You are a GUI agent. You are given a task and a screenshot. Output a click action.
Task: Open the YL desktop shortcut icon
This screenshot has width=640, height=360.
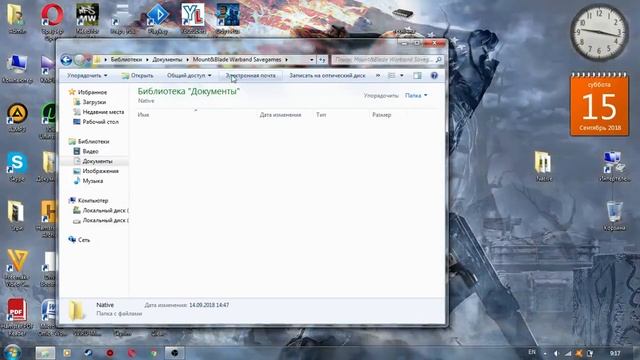[x=193, y=15]
